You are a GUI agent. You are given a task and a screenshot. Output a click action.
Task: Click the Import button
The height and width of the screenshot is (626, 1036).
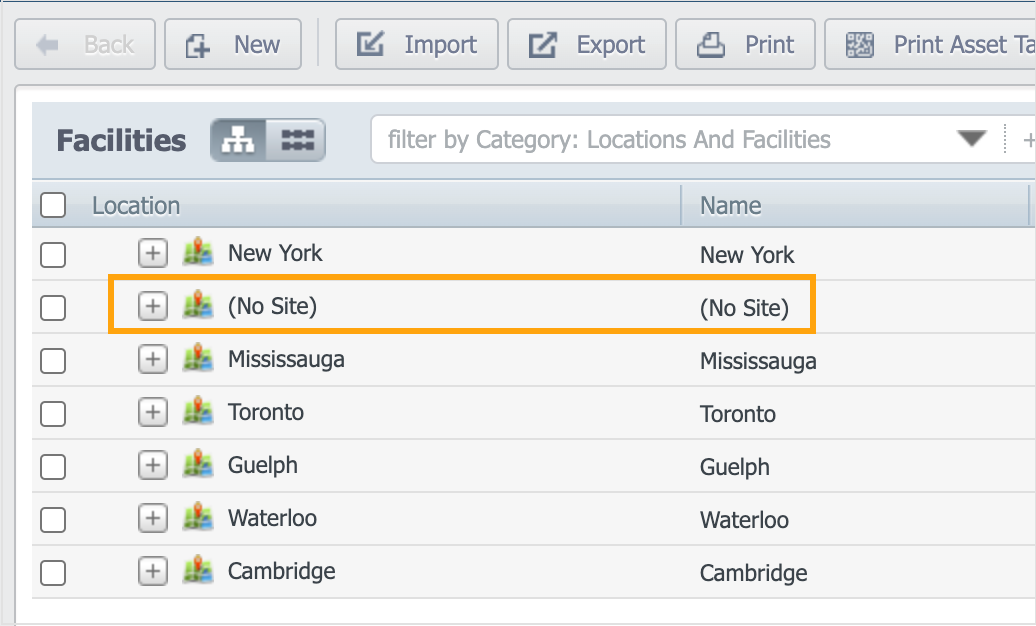[417, 45]
